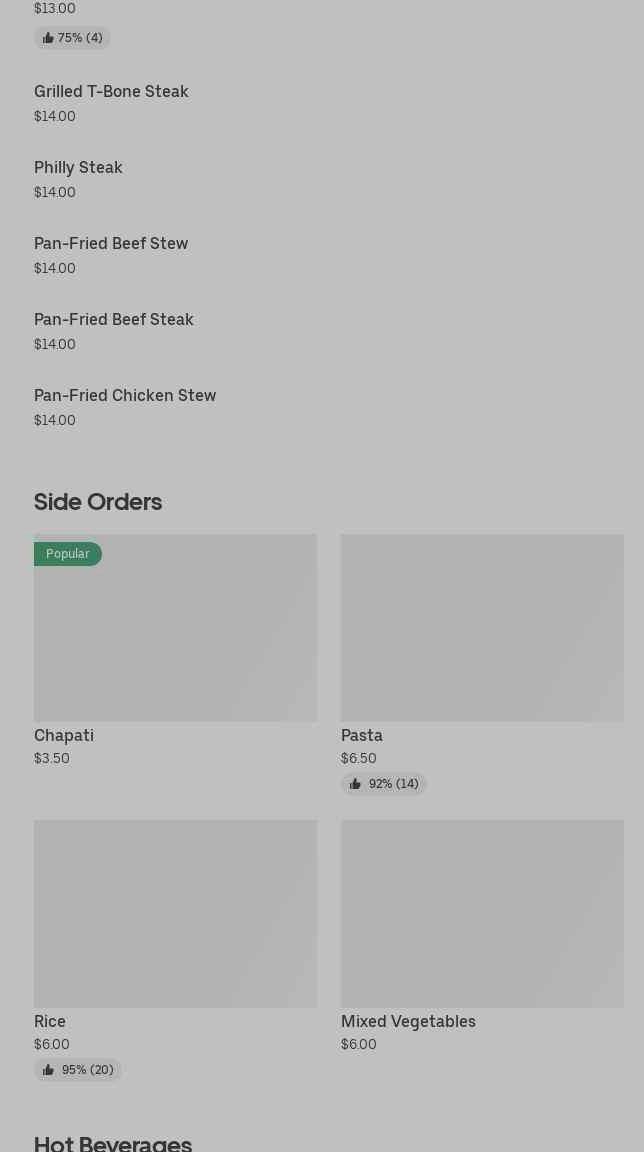Click the thumbs-up icon on 75% rating
The height and width of the screenshot is (1152, 644).
click(x=48, y=38)
